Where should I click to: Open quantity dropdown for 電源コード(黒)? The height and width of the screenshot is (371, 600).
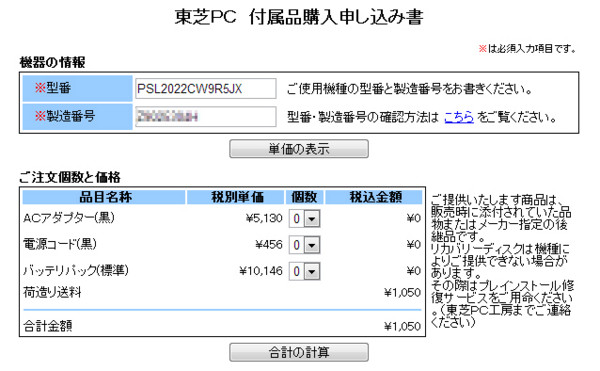pos(305,245)
